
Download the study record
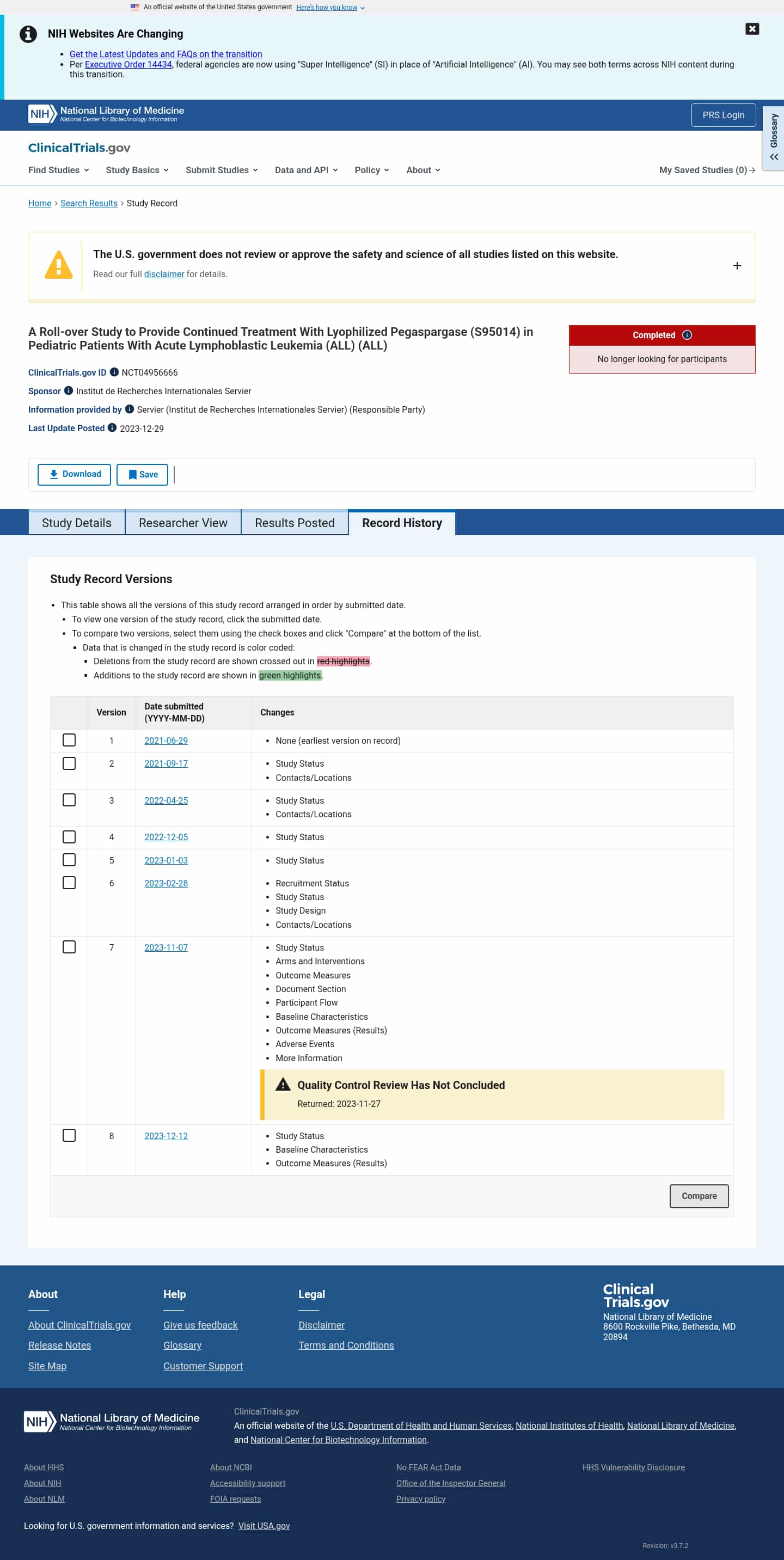(74, 474)
